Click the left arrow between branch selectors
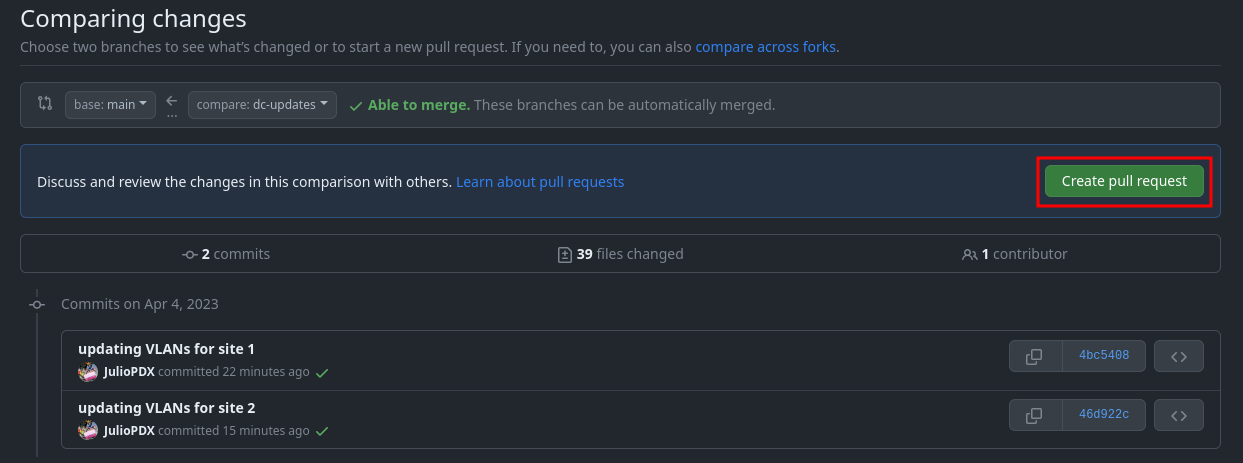The height and width of the screenshot is (463, 1243). pos(172,101)
